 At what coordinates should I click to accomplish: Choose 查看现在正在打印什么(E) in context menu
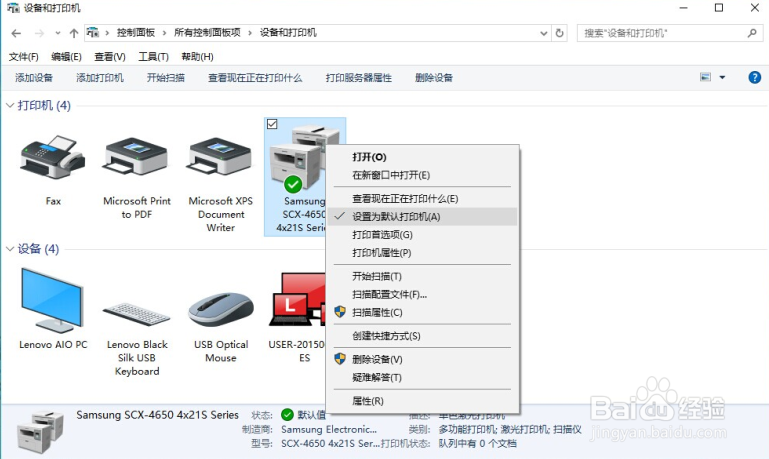point(422,199)
